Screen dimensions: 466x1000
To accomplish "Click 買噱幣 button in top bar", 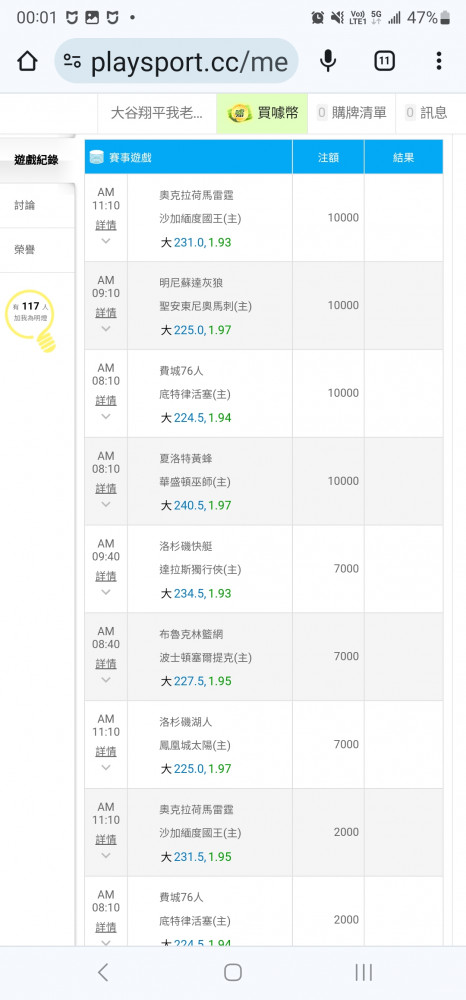I will coord(262,114).
